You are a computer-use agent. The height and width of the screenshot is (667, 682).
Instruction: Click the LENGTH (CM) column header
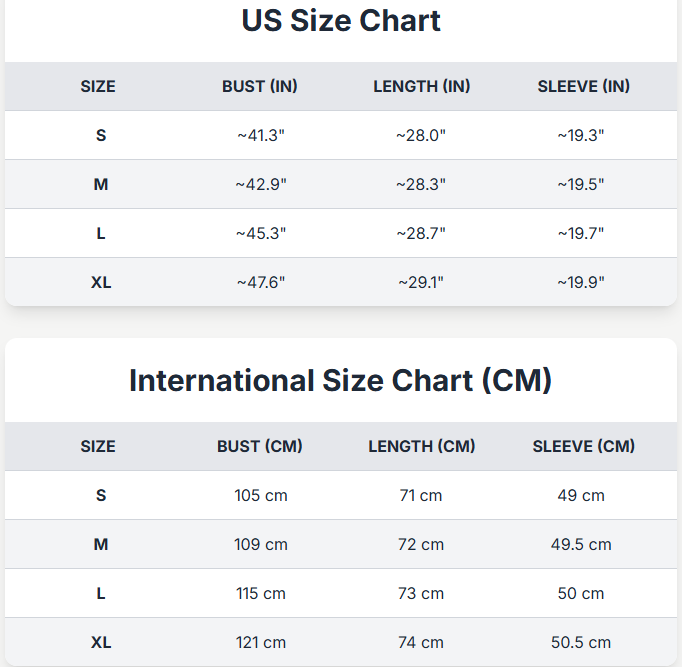click(x=421, y=446)
